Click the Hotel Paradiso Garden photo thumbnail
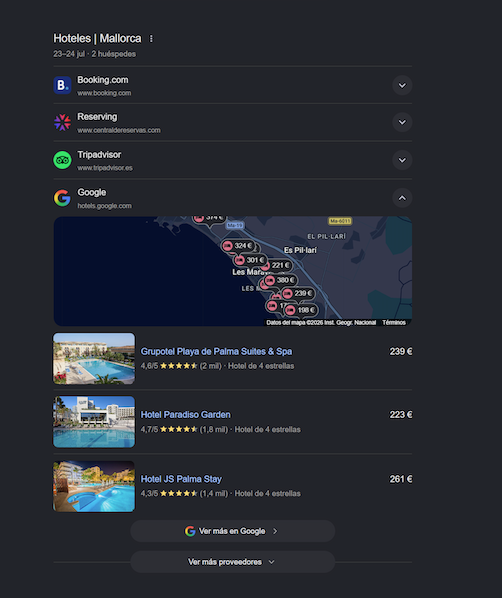This screenshot has width=502, height=598. point(94,422)
